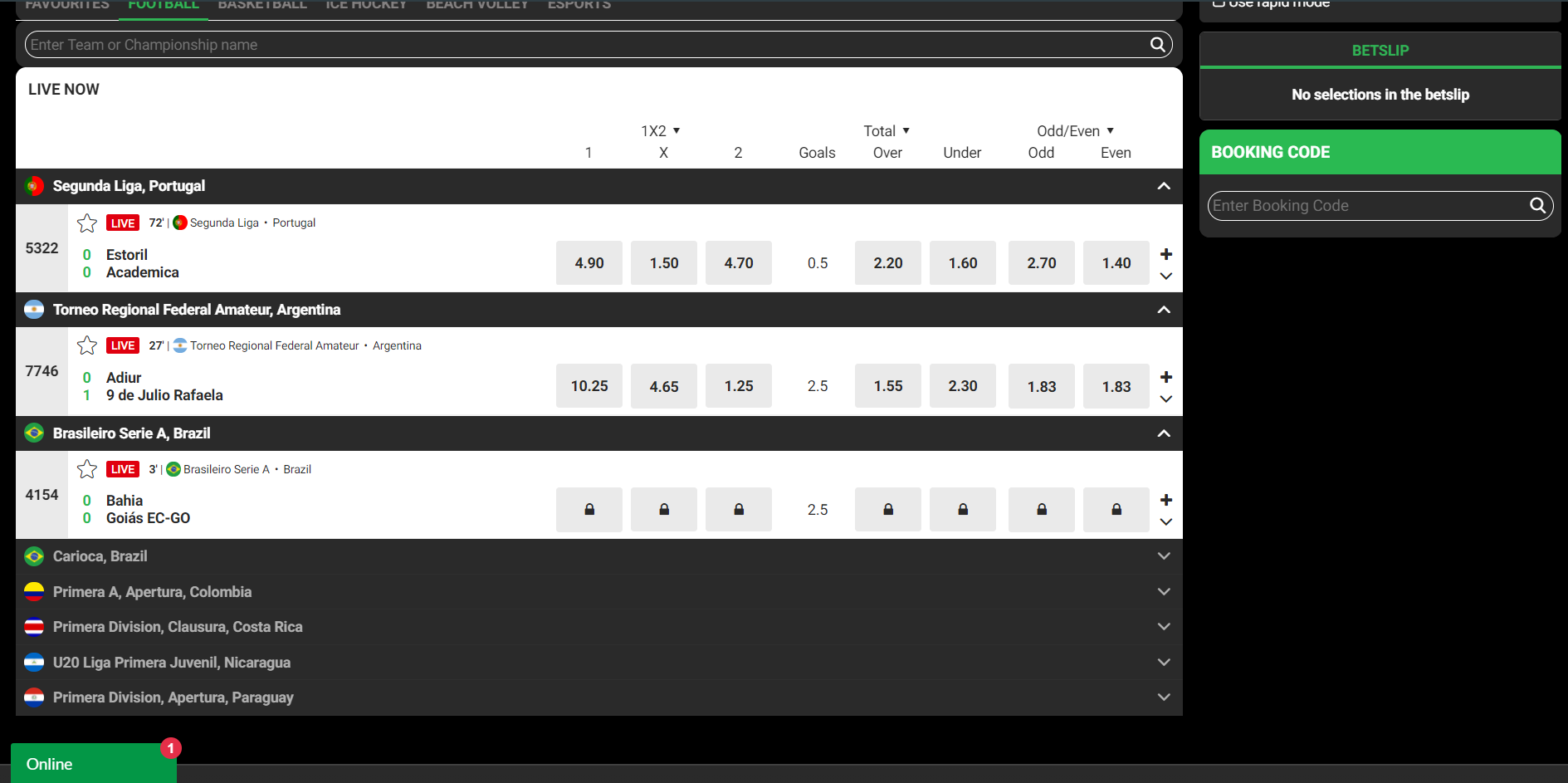The width and height of the screenshot is (1568, 783).
Task: Favourite the Estoril vs Academica match star
Action: pos(87,223)
